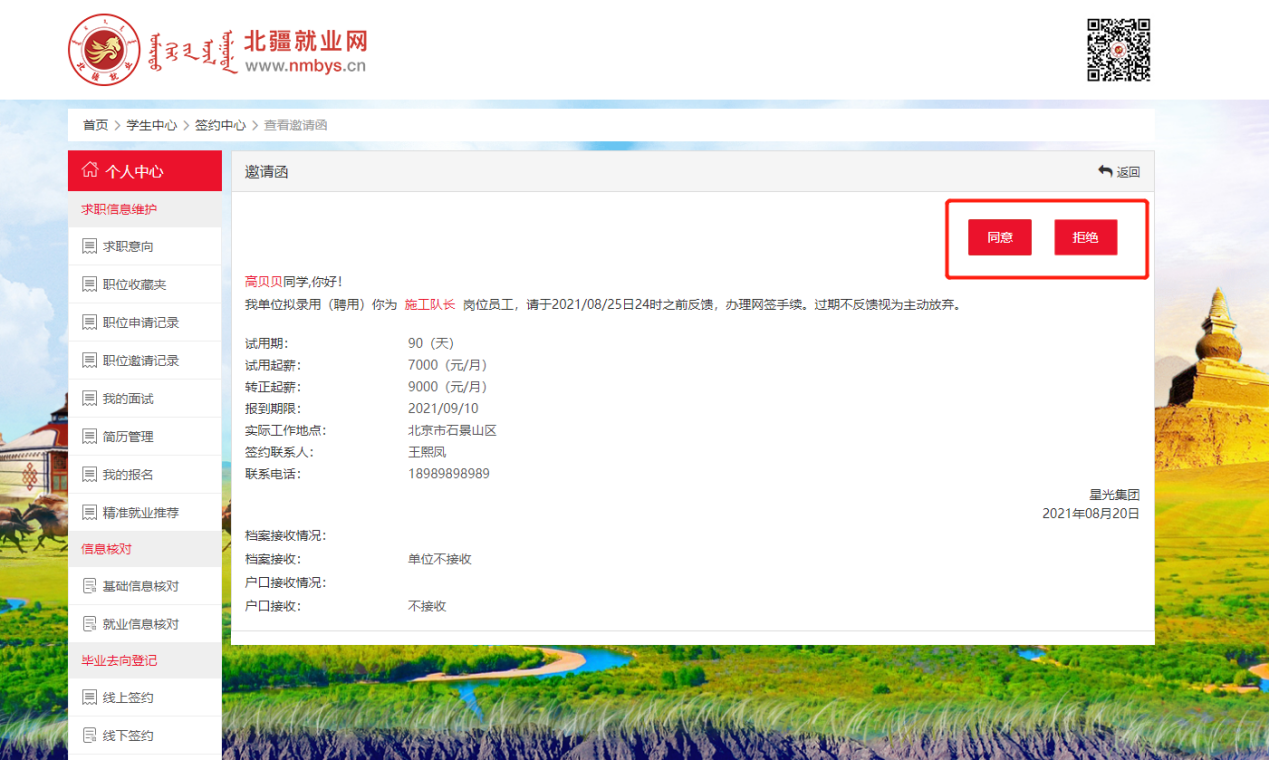
Task: Click the QR code image
Action: pyautogui.click(x=1118, y=50)
